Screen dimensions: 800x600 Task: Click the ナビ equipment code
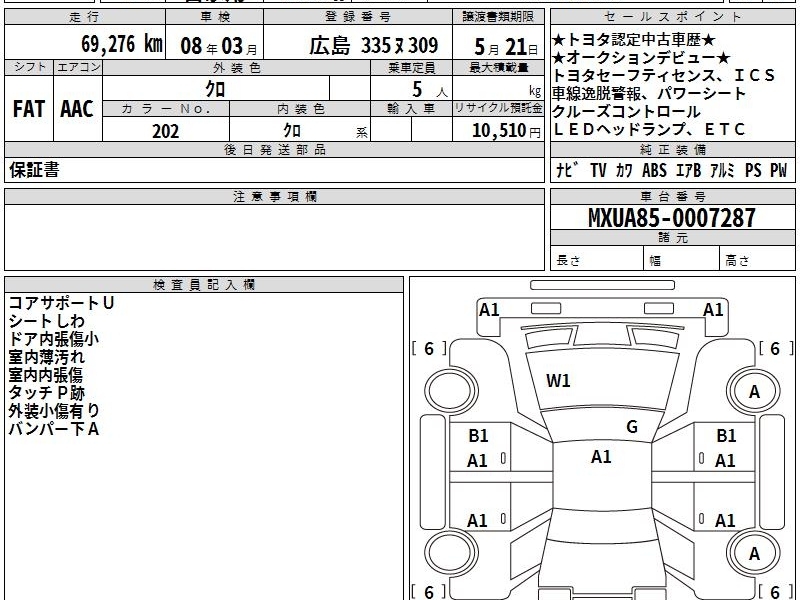pos(567,170)
